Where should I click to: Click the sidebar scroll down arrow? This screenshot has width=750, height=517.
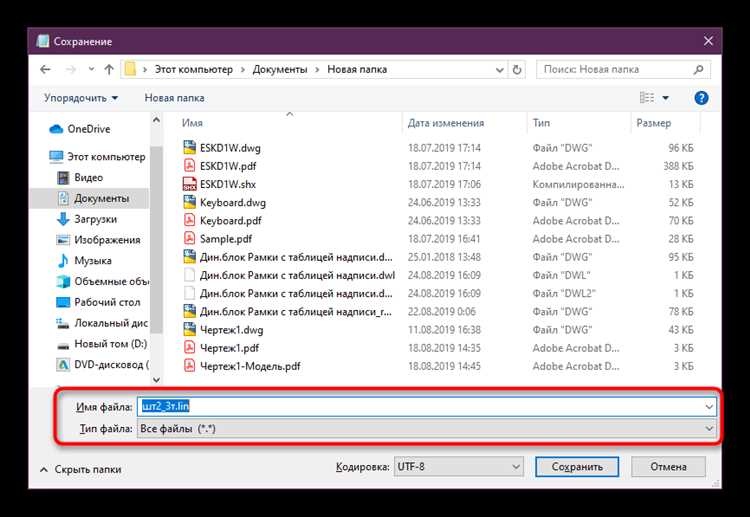coord(156,380)
